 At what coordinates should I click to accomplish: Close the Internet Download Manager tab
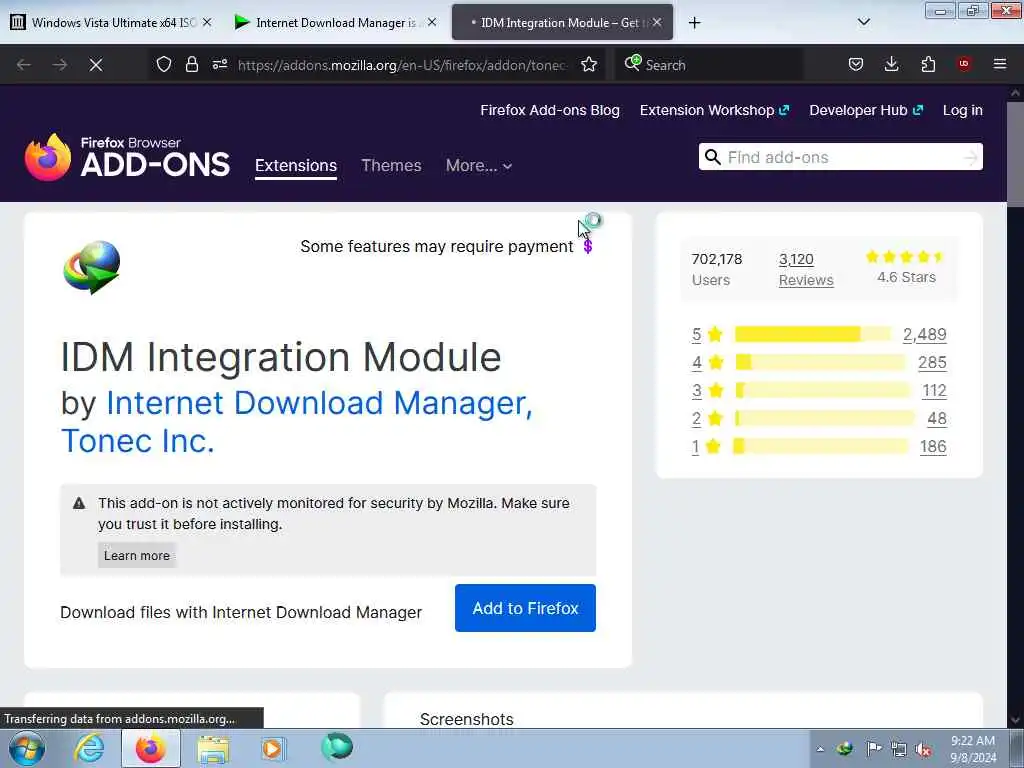(432, 22)
